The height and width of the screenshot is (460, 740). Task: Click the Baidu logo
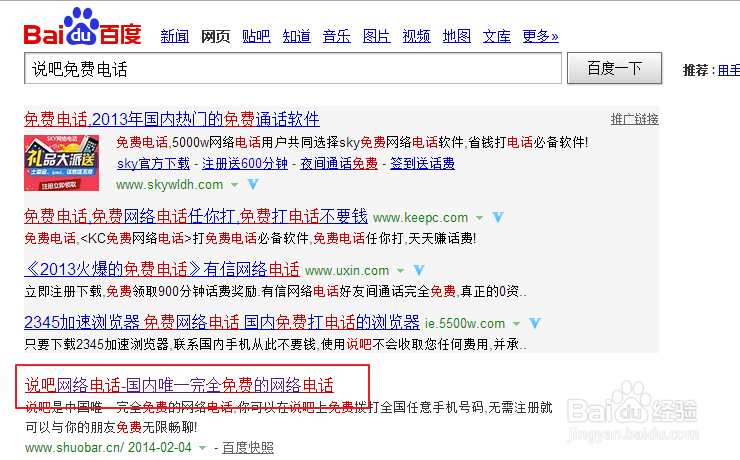coord(83,27)
